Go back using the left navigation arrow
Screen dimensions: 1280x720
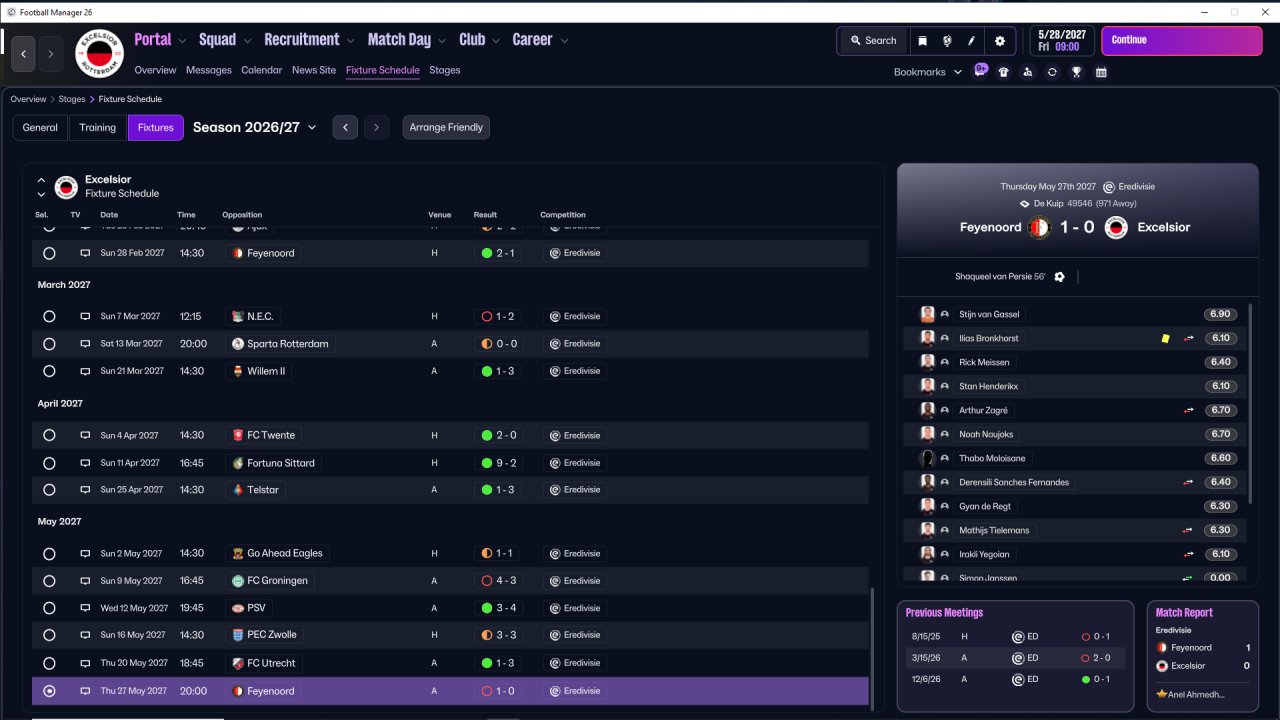tap(24, 53)
